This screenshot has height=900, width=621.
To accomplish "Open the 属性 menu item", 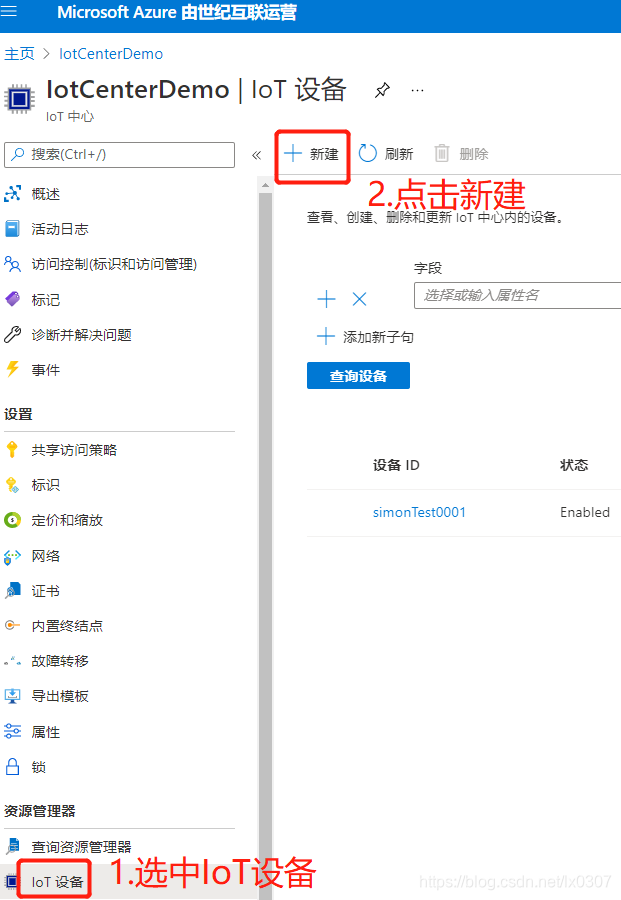I will click(x=45, y=732).
